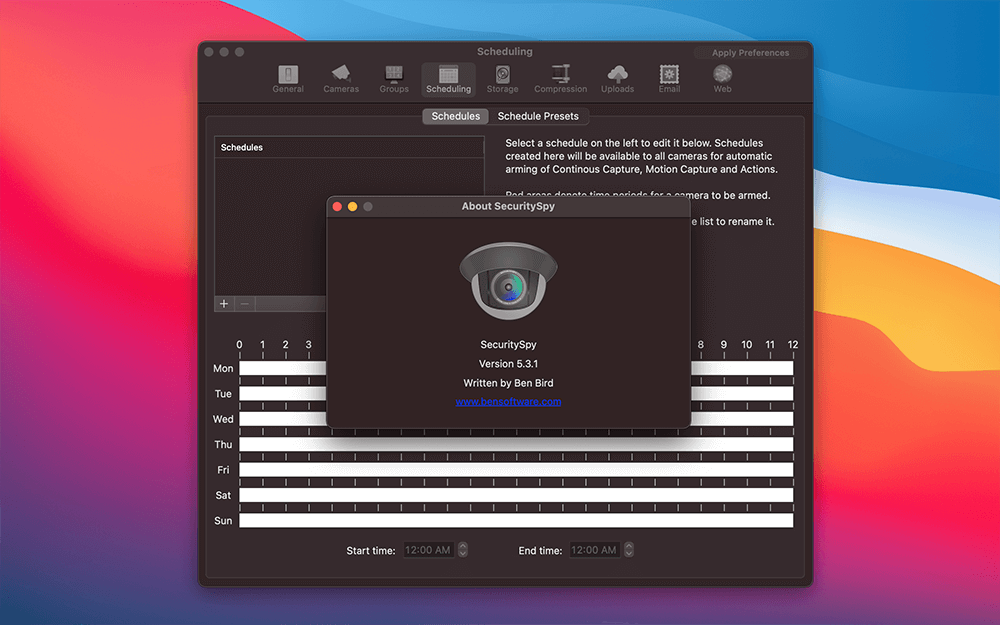Switch to the Schedule Presets tab
1000x625 pixels.
point(538,116)
